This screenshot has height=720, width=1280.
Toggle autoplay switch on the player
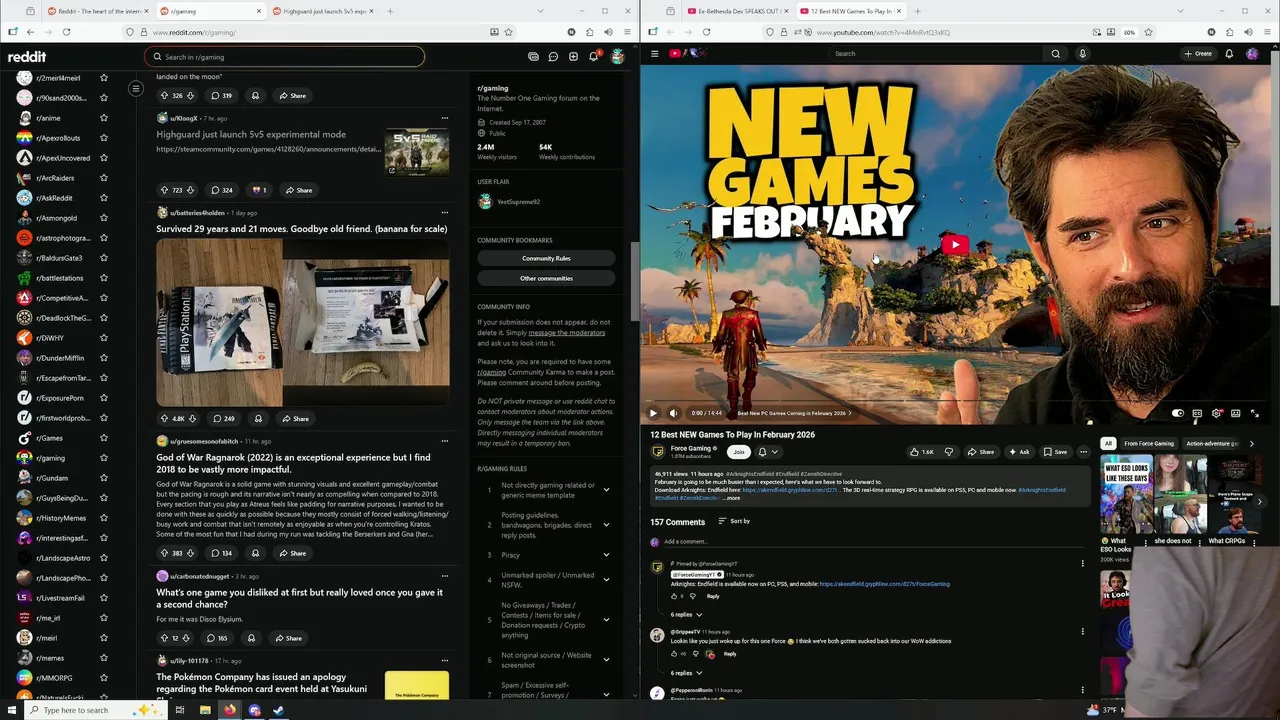point(1178,413)
